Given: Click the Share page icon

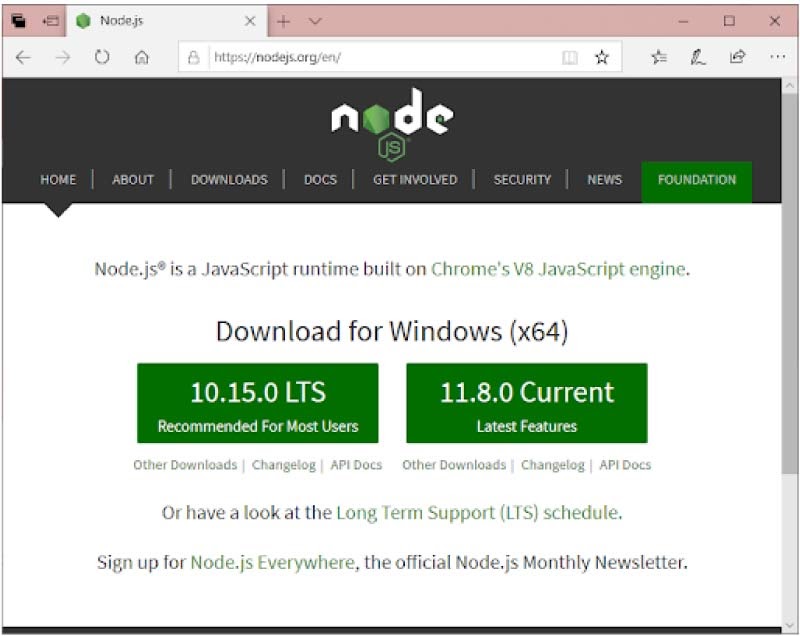Looking at the screenshot, I should (x=737, y=57).
